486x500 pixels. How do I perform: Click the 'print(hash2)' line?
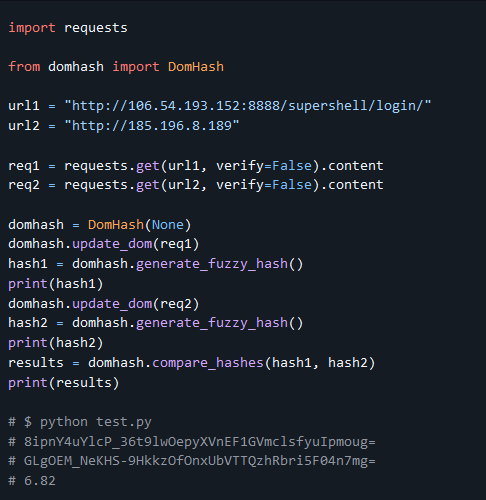56,343
